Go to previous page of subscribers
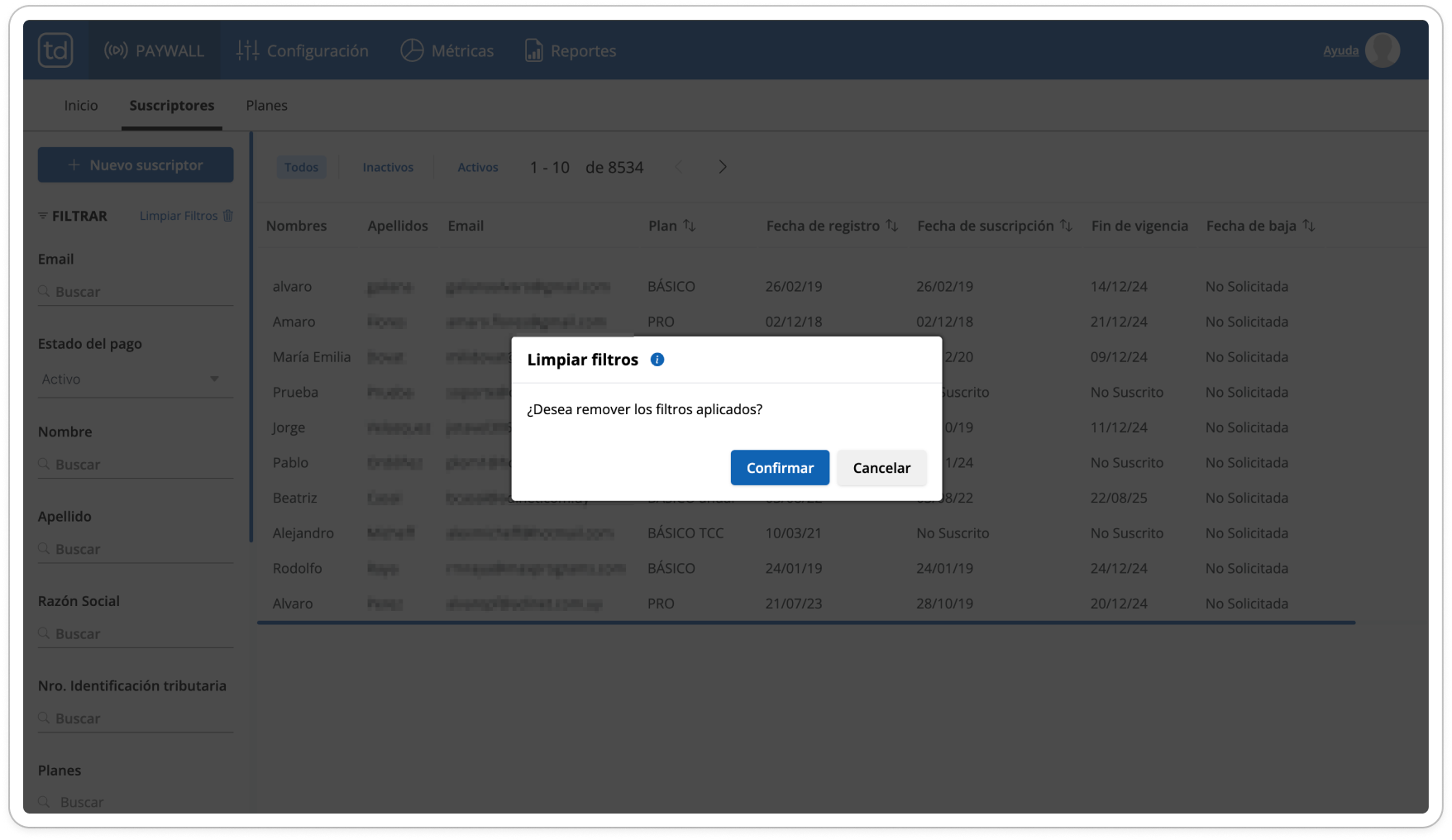Screen dimensions: 1452x840 (679, 167)
